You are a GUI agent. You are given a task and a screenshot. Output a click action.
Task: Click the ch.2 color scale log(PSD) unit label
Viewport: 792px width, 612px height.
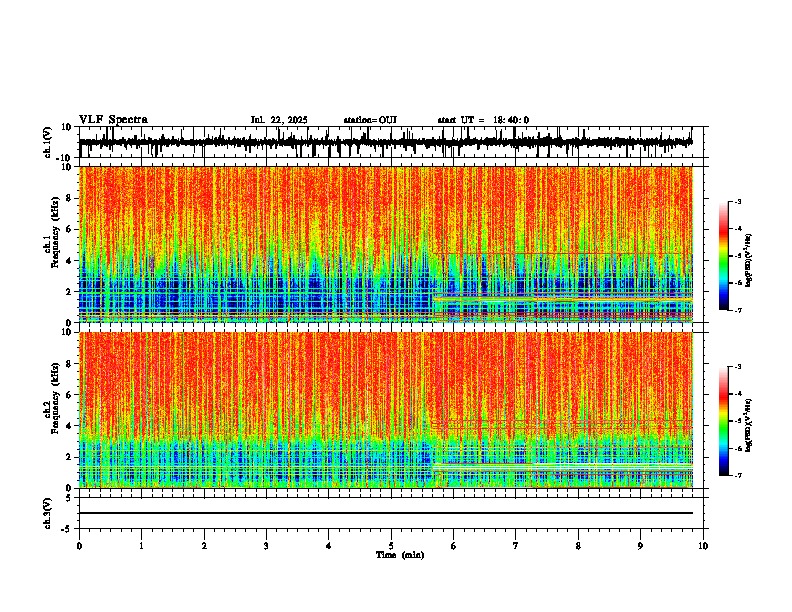(x=749, y=425)
